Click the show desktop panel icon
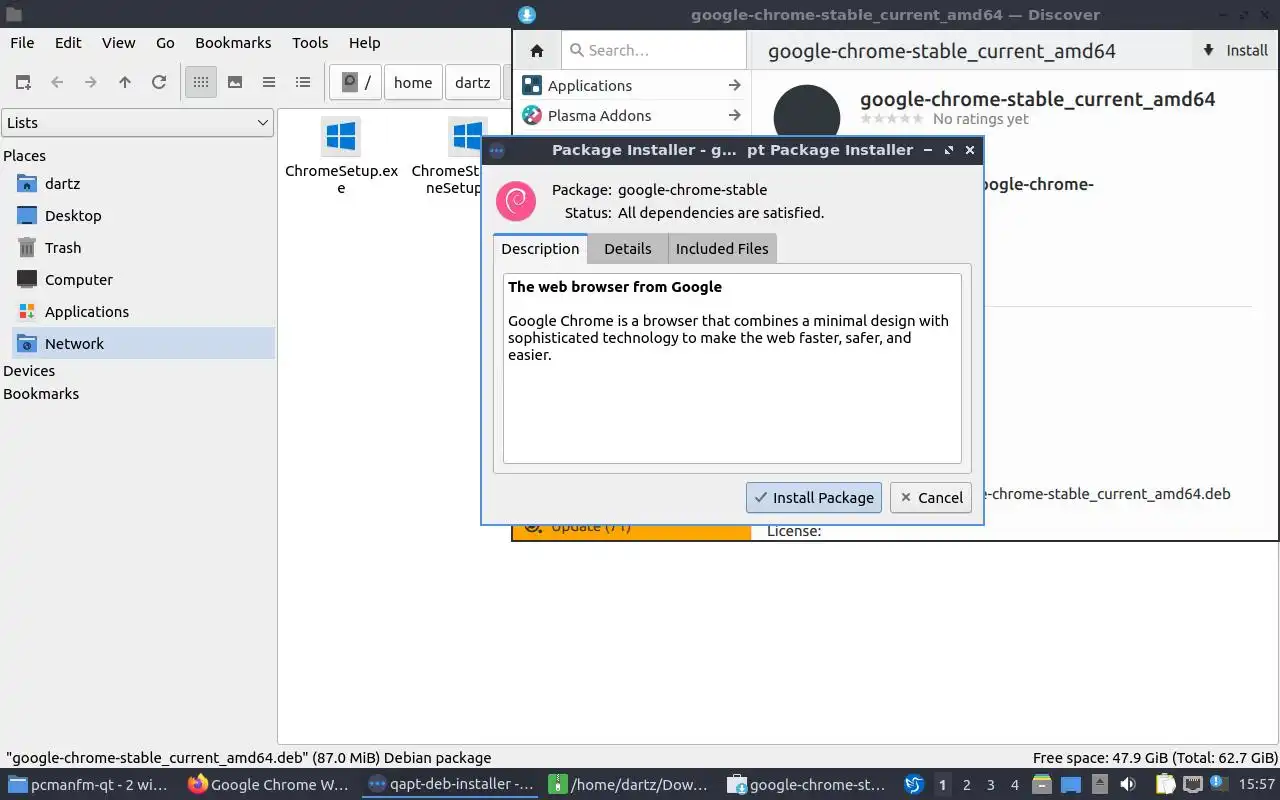 click(x=1071, y=785)
